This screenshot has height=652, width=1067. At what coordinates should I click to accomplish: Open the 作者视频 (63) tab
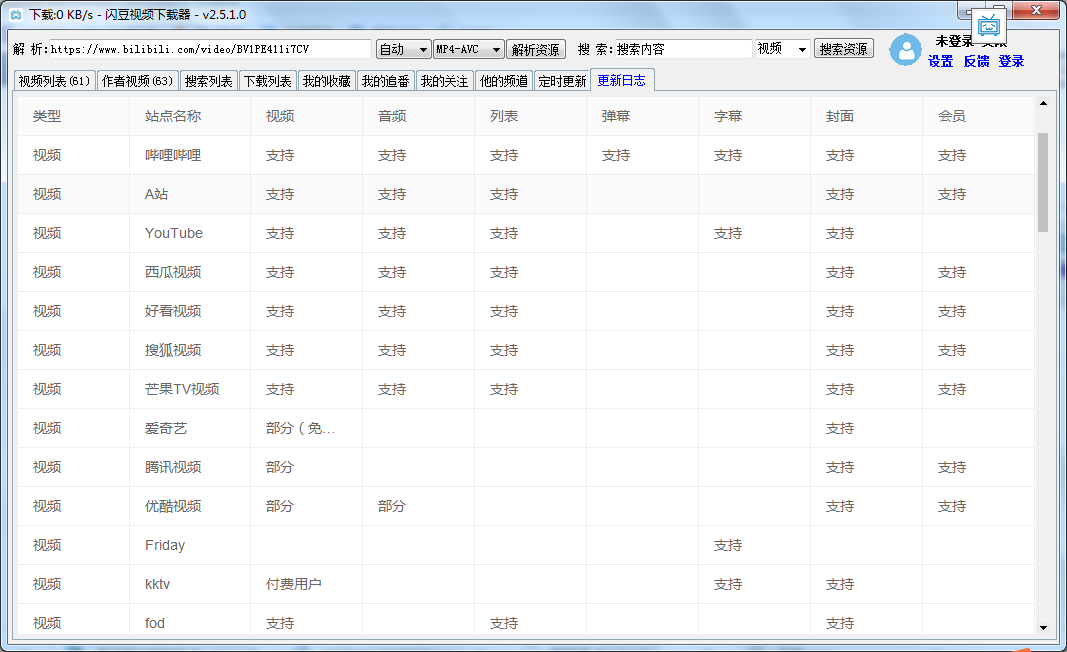coord(137,81)
